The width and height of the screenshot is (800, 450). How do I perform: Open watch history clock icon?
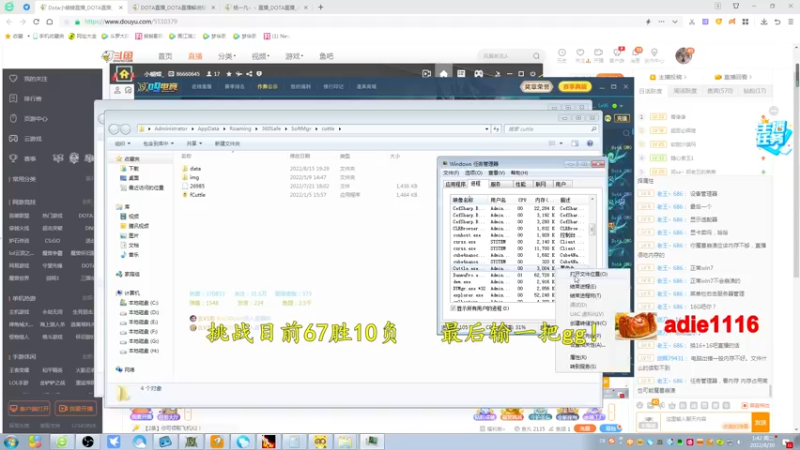[x=562, y=53]
